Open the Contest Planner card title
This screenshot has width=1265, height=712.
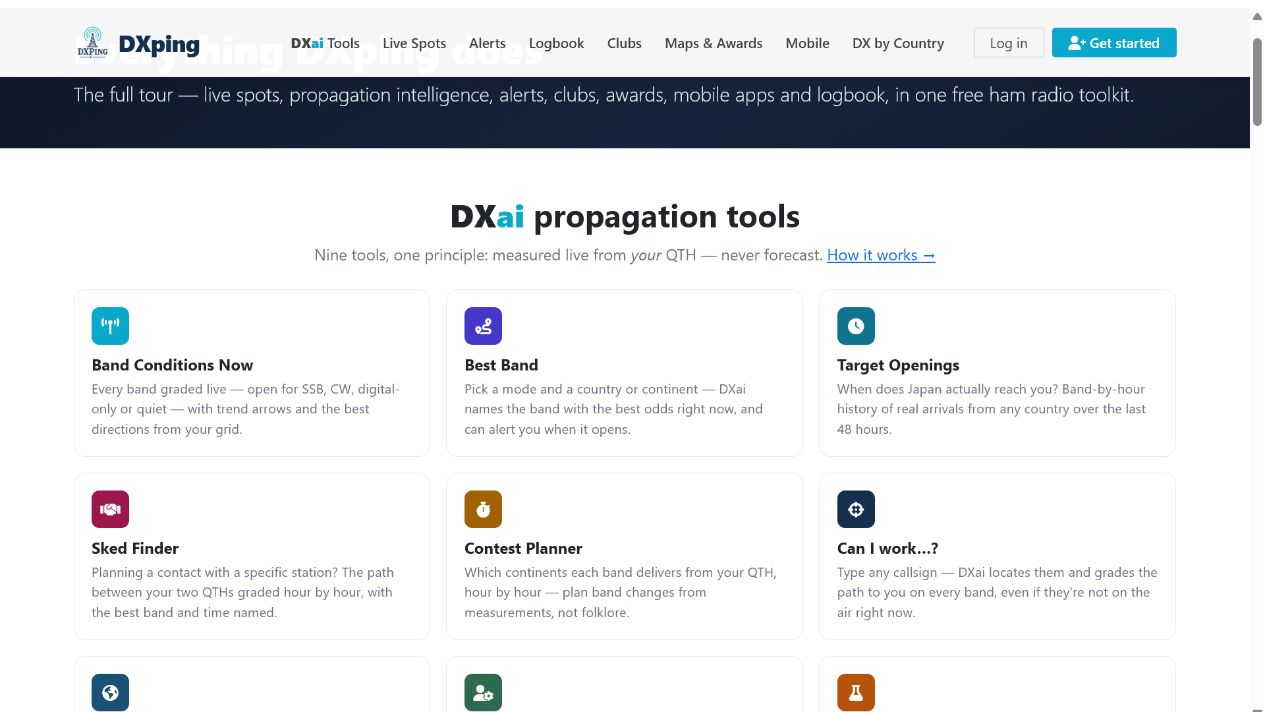[x=523, y=548]
